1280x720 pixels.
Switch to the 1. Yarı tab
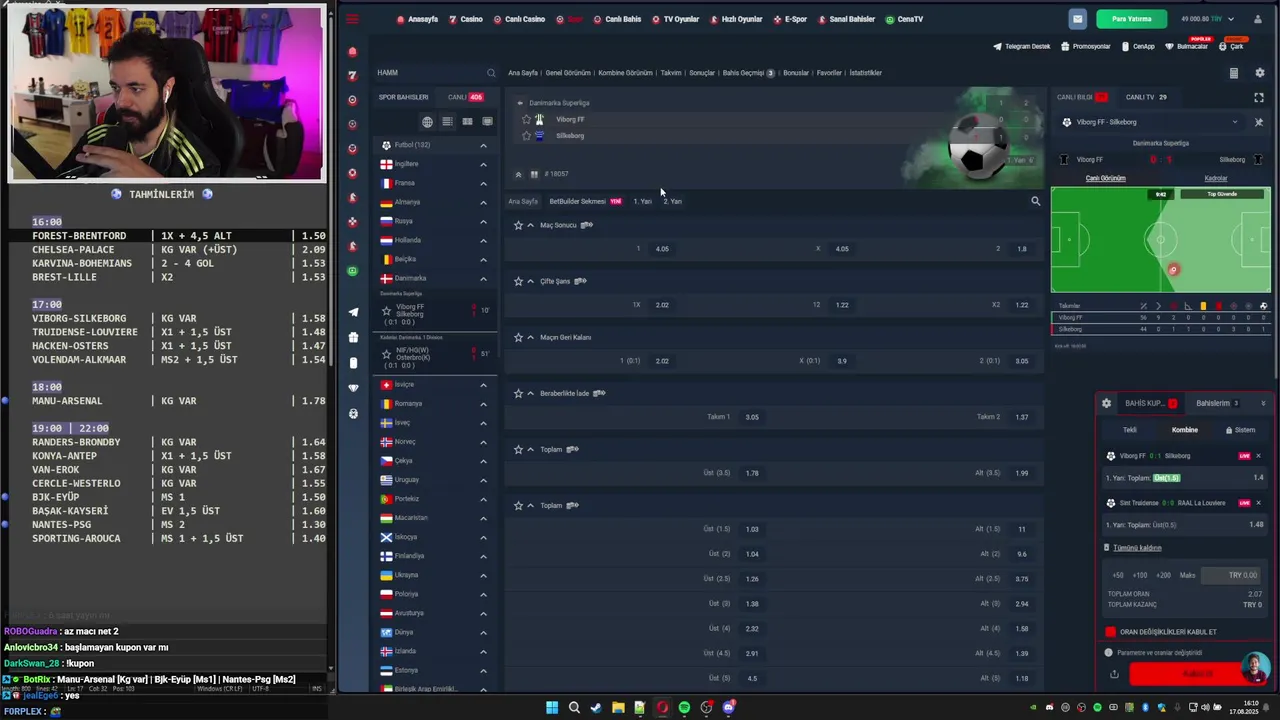point(642,201)
